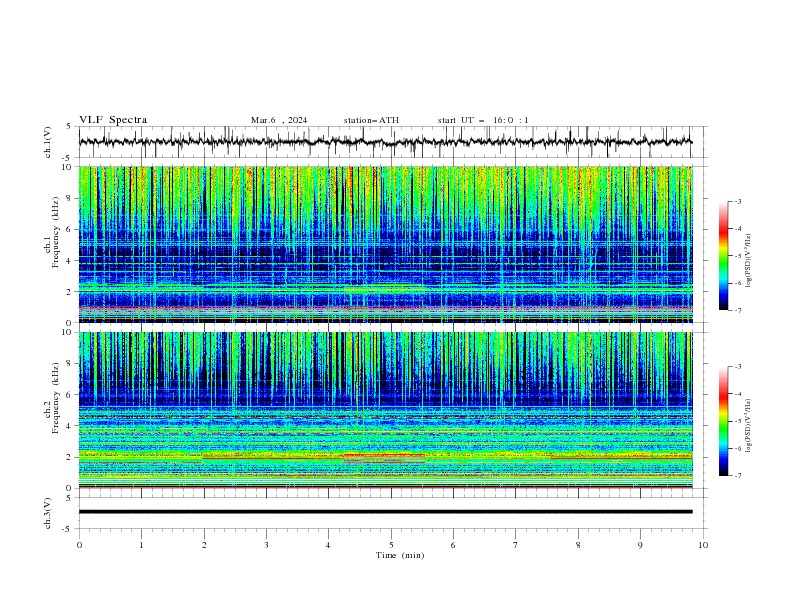Select the "start UT = 16:0 :1" text

tap(483, 120)
